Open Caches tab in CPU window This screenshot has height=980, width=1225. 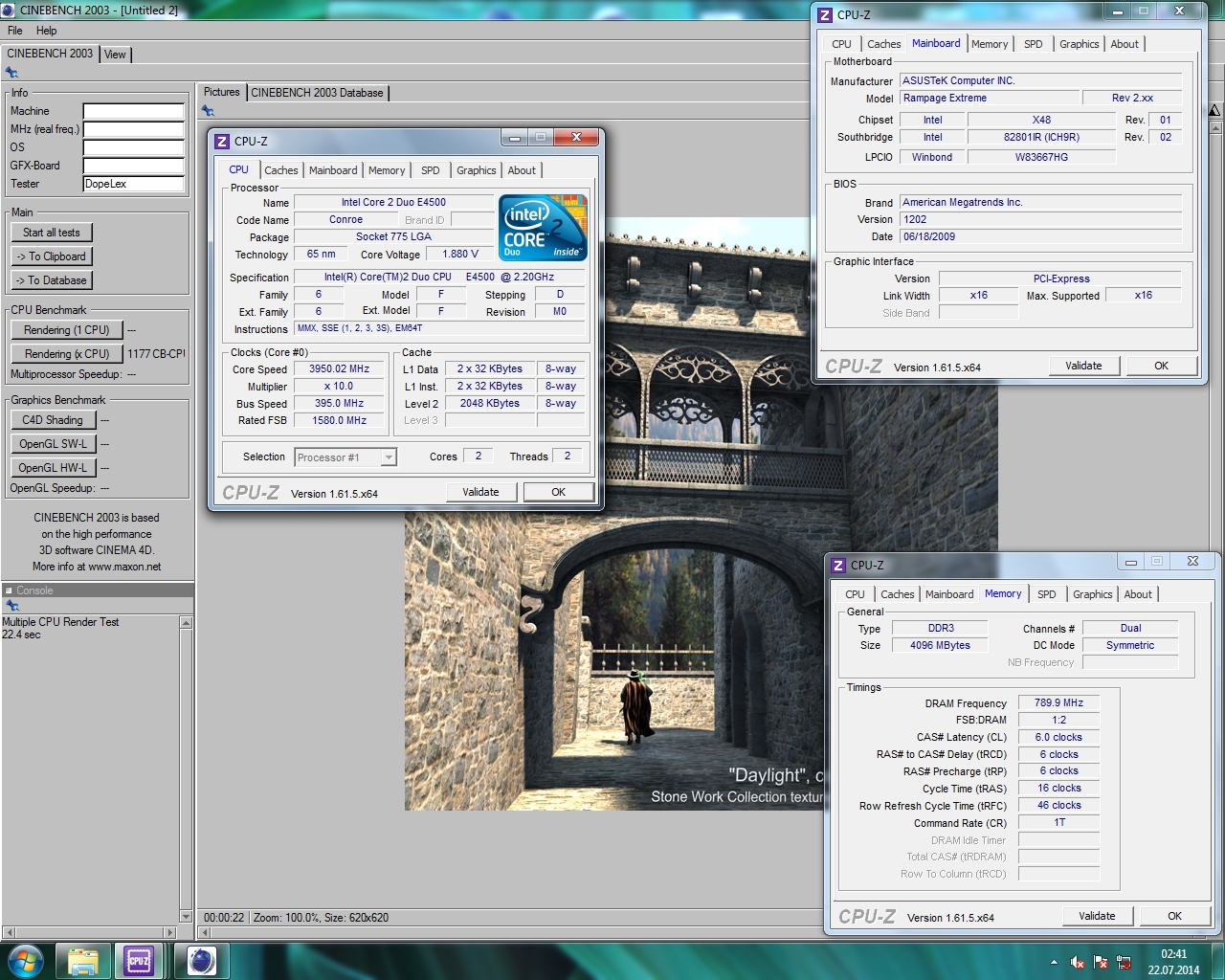pos(281,170)
